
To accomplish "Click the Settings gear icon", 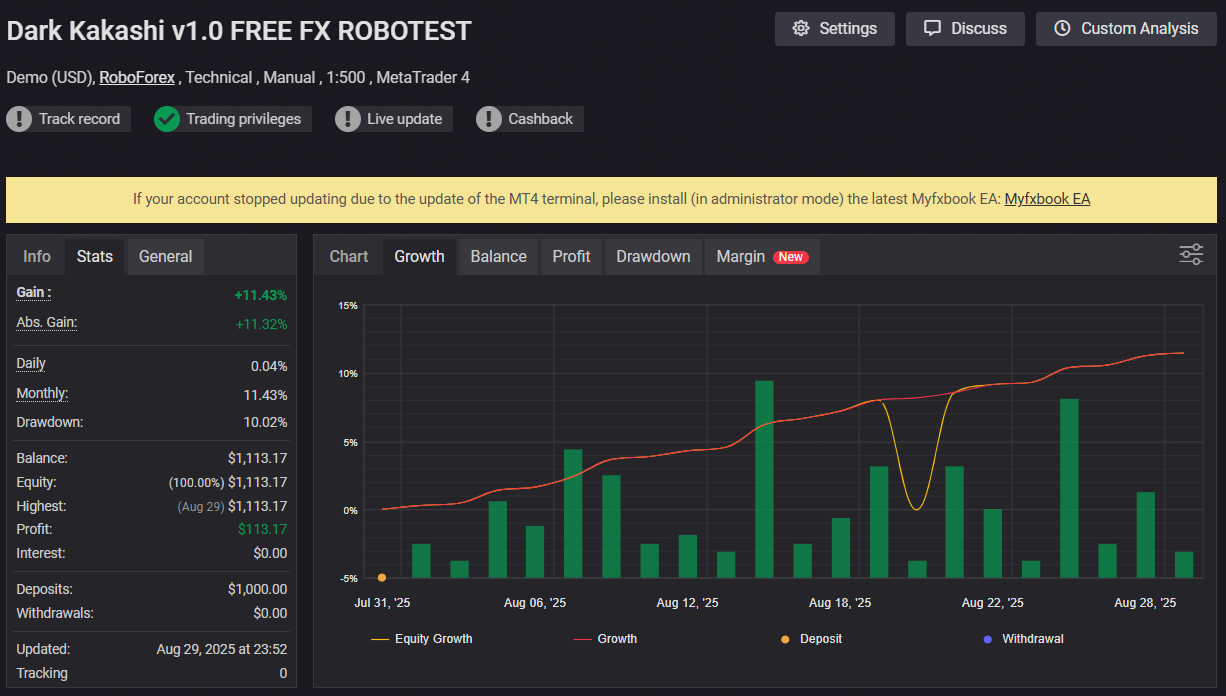I will pyautogui.click(x=800, y=29).
